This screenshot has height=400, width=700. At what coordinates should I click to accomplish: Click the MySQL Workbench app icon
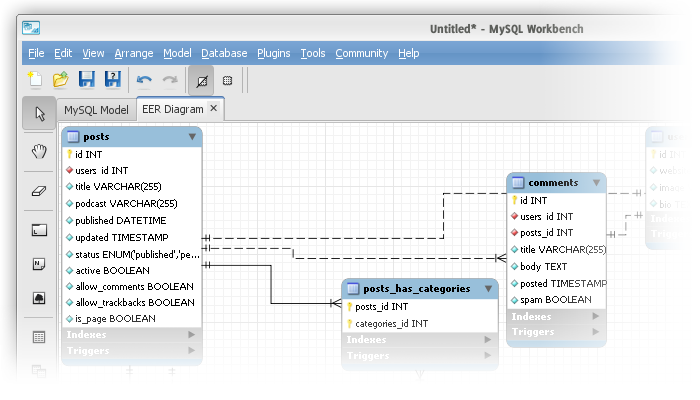[x=31, y=28]
